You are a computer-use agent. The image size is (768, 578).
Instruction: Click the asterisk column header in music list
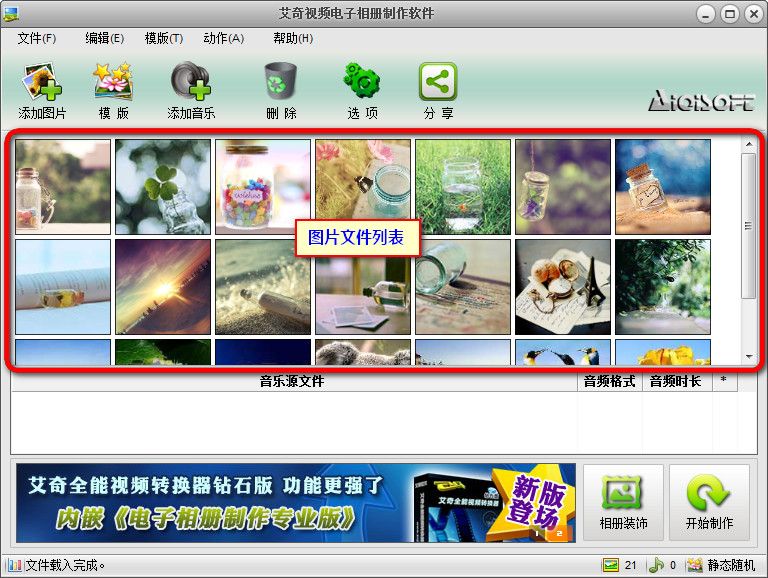pyautogui.click(x=723, y=381)
